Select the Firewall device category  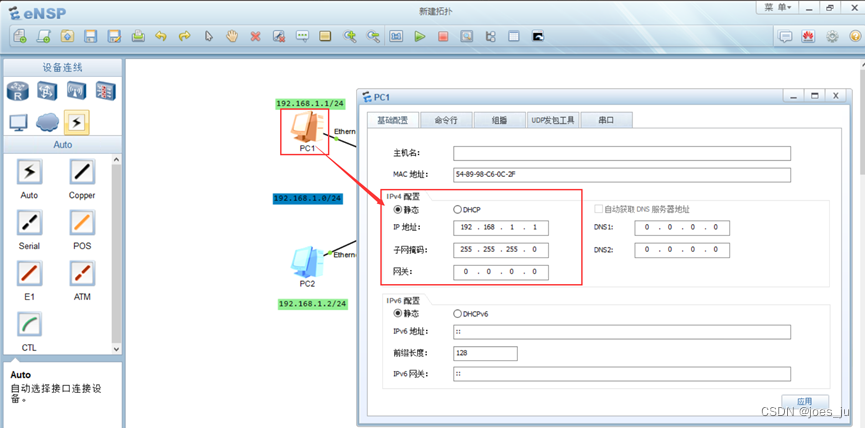[x=105, y=90]
